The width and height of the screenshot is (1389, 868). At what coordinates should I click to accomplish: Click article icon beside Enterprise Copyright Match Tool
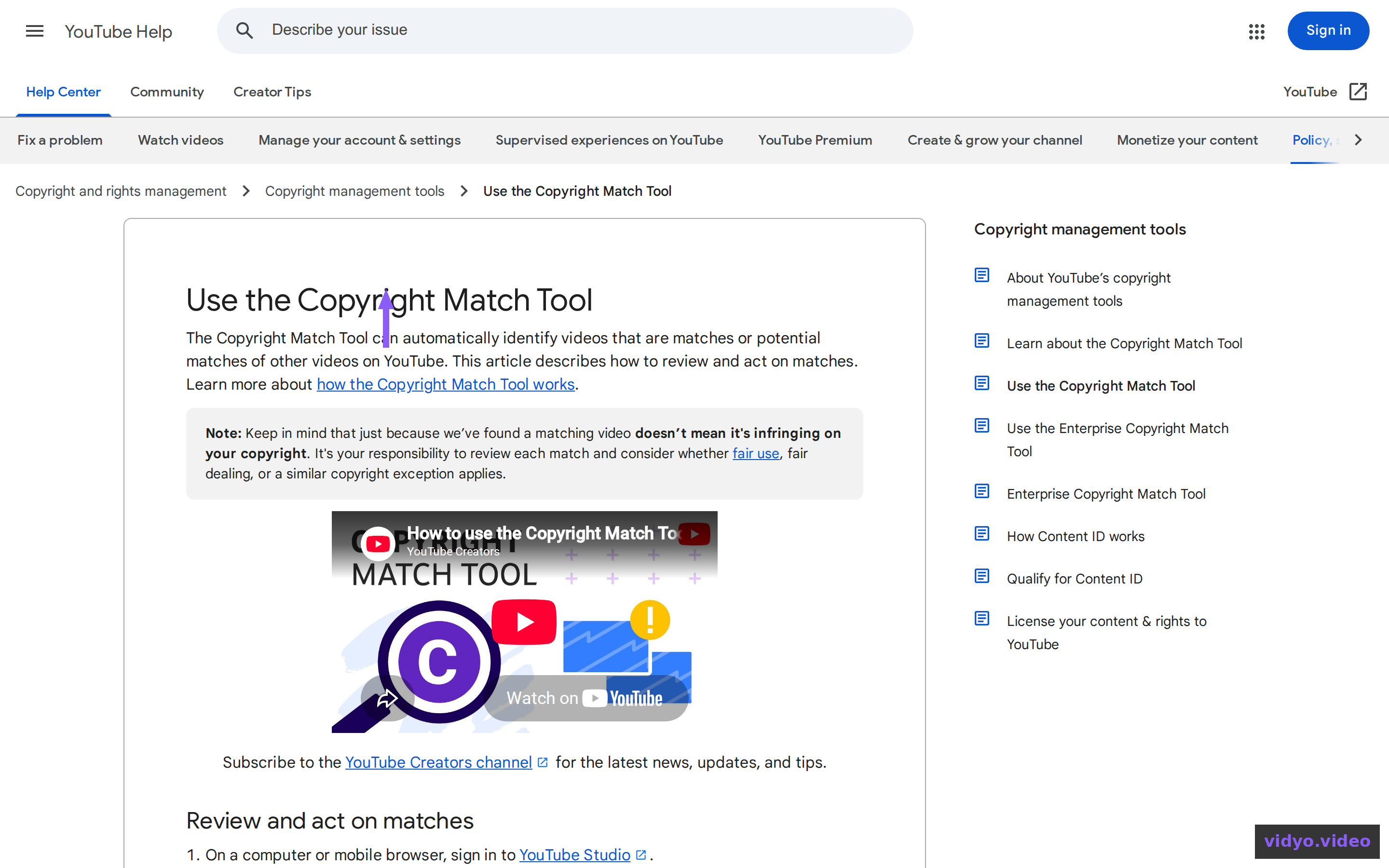point(981,491)
